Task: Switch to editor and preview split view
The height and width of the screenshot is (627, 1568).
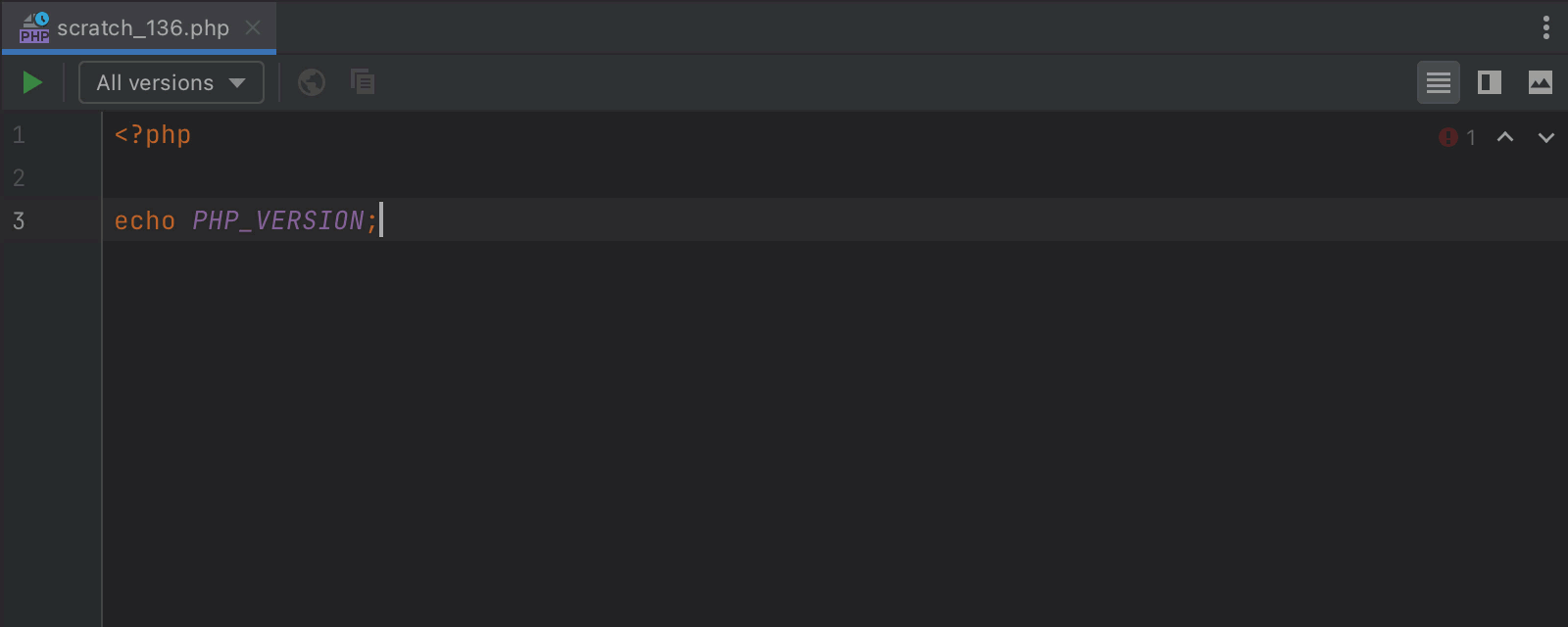Action: coord(1490,82)
